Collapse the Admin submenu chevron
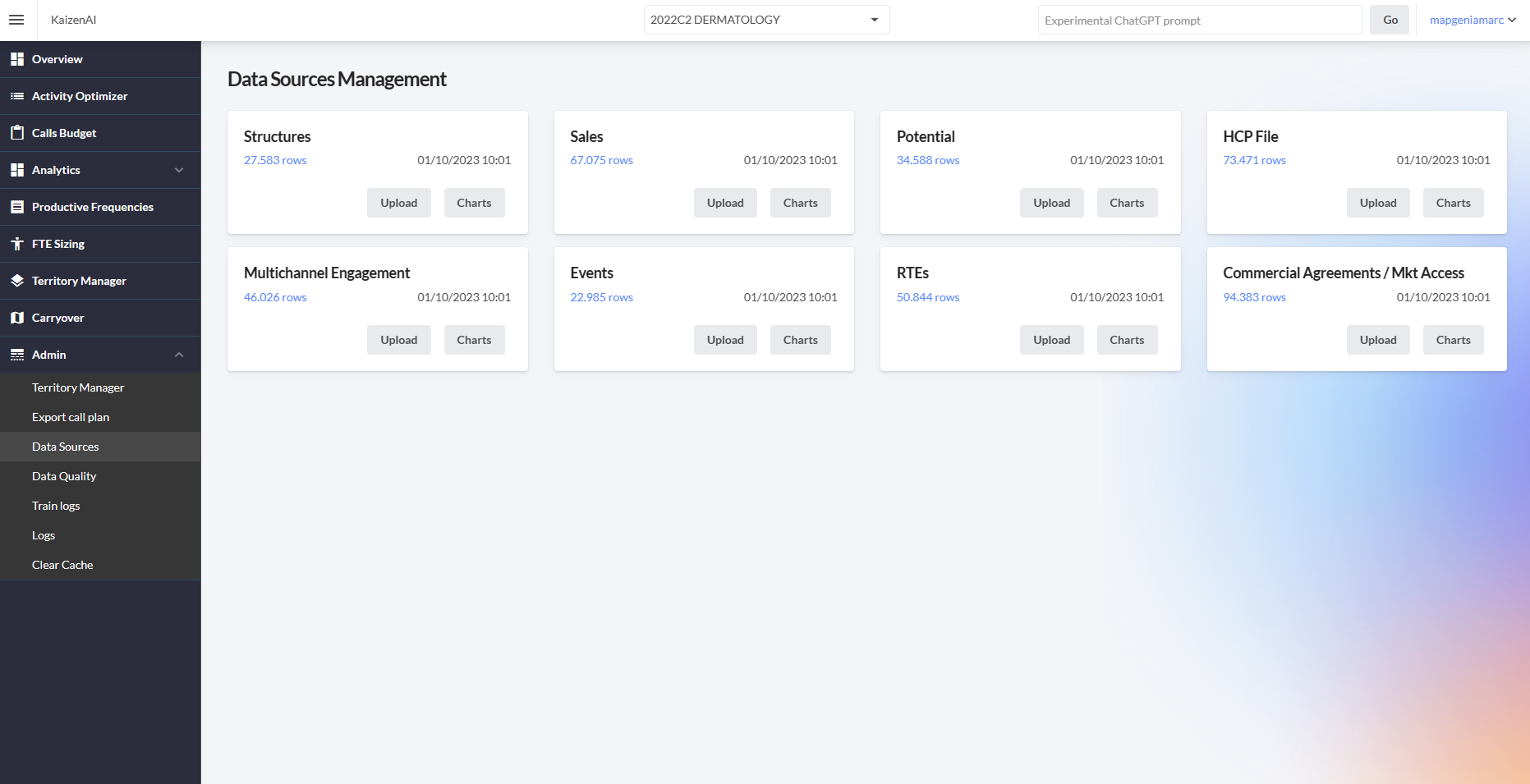The width and height of the screenshot is (1530, 784). (179, 355)
